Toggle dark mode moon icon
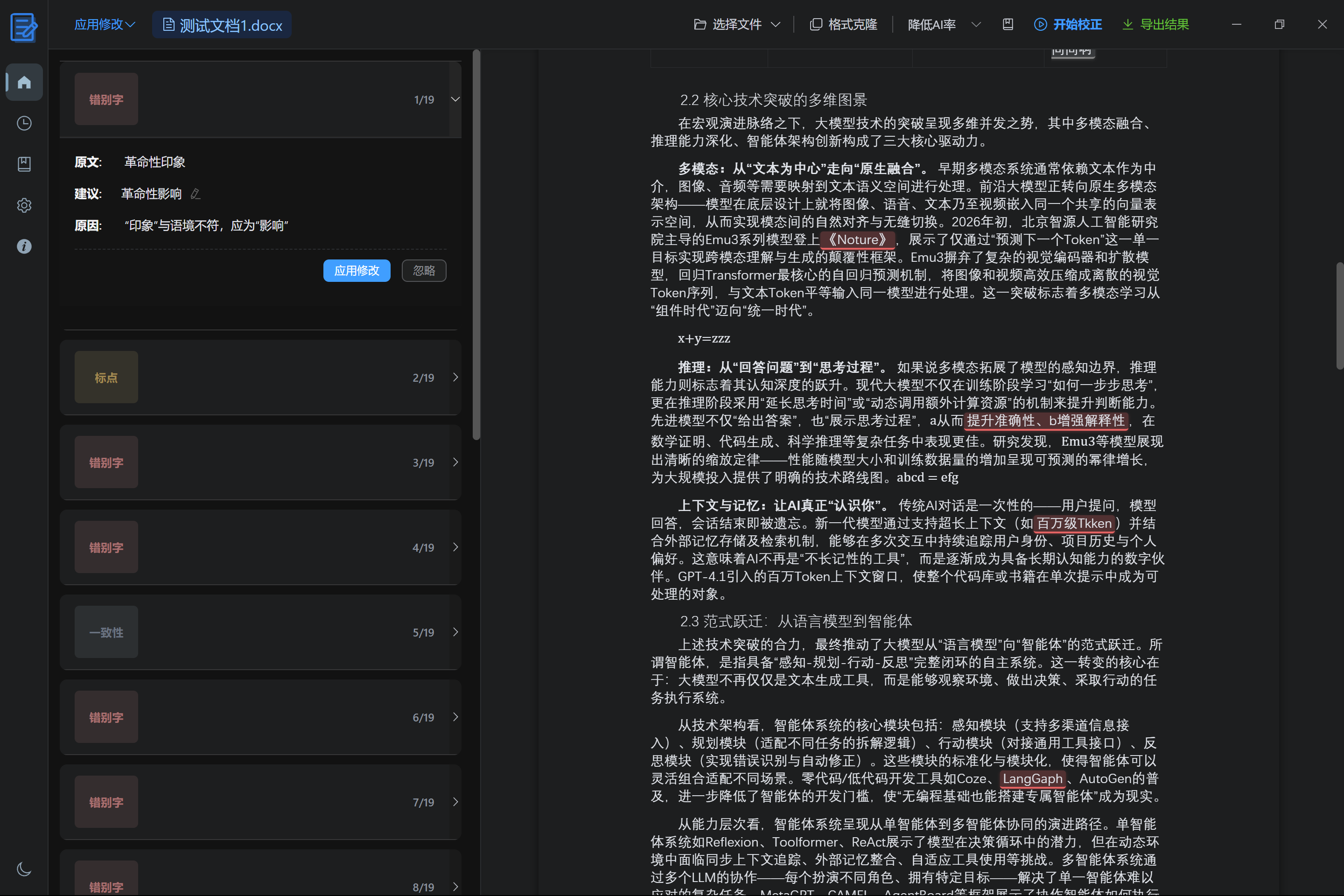This screenshot has height=896, width=1344. click(24, 869)
